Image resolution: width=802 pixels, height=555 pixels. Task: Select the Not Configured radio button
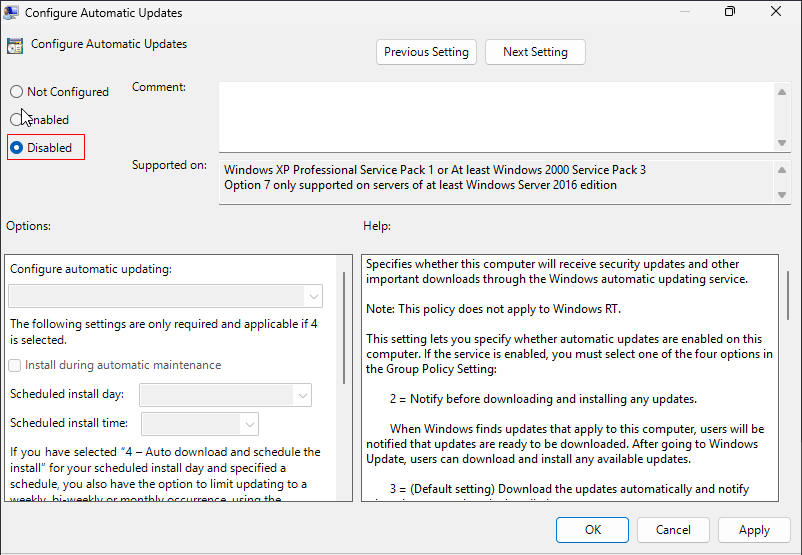point(17,92)
